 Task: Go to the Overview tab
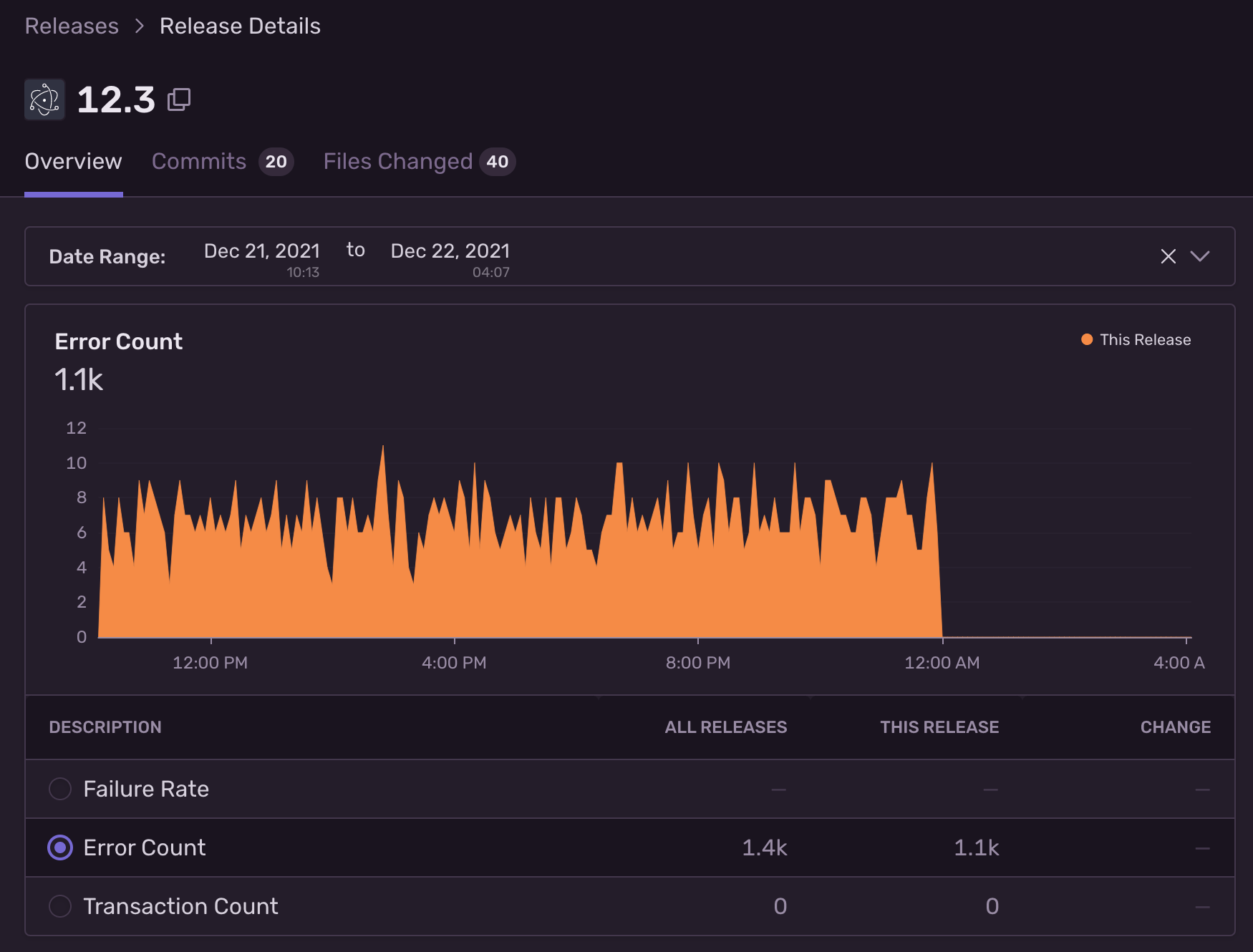pyautogui.click(x=73, y=162)
